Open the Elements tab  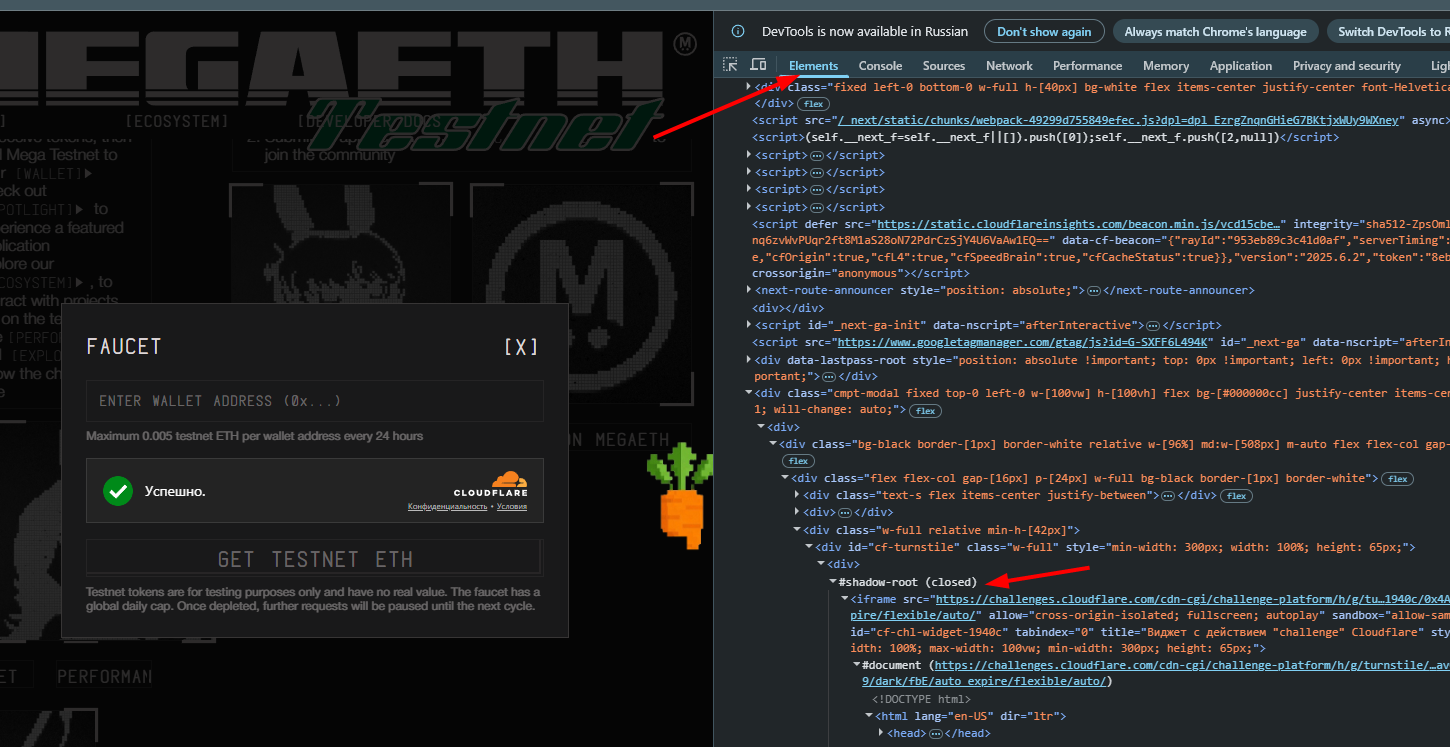(813, 65)
